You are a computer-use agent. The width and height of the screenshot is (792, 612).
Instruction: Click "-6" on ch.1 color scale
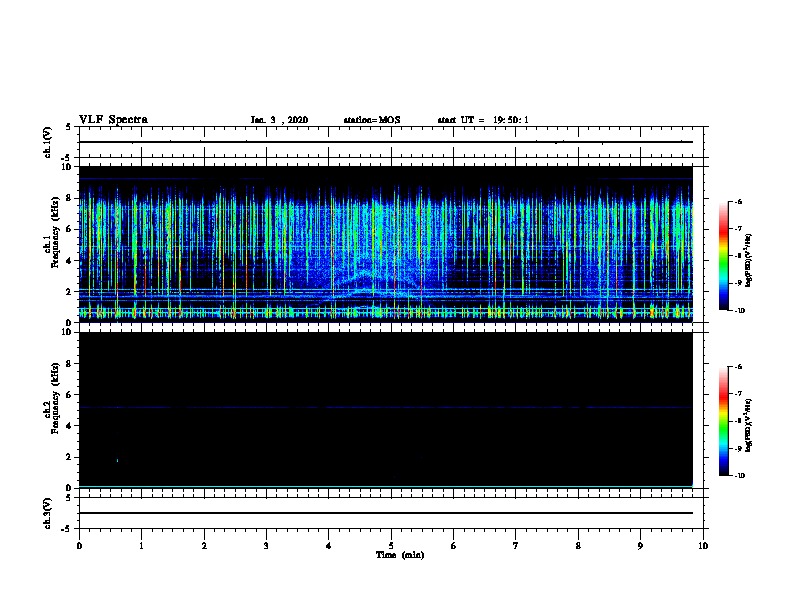coord(738,201)
